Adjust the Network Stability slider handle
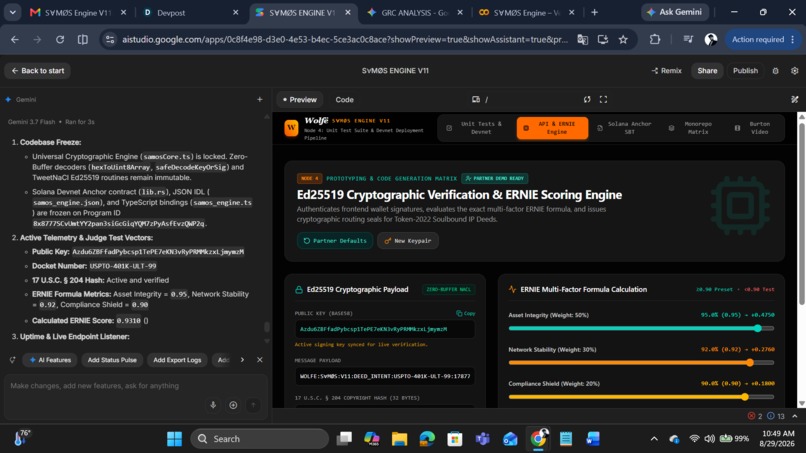This screenshot has width=806, height=453. click(x=750, y=363)
